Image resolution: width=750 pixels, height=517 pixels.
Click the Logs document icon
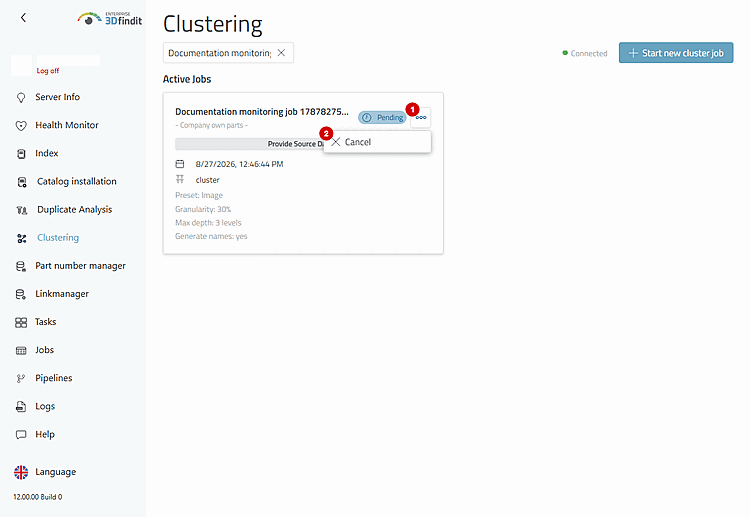(x=21, y=407)
